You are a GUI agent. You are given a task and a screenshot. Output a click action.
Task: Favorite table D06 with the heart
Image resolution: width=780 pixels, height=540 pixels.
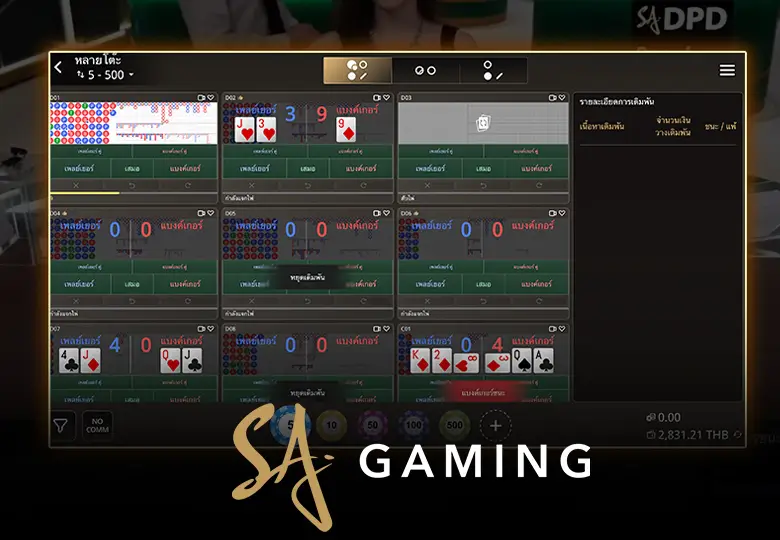pyautogui.click(x=562, y=213)
